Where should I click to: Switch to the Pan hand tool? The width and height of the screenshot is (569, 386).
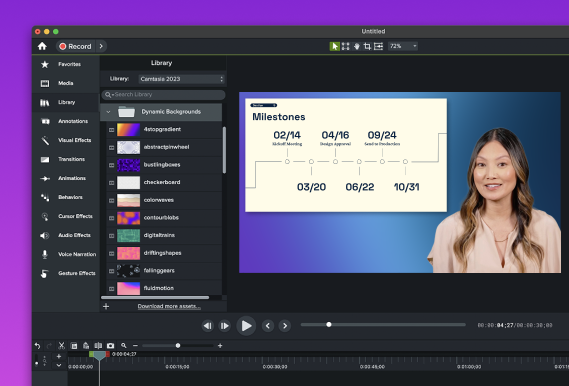(x=357, y=46)
